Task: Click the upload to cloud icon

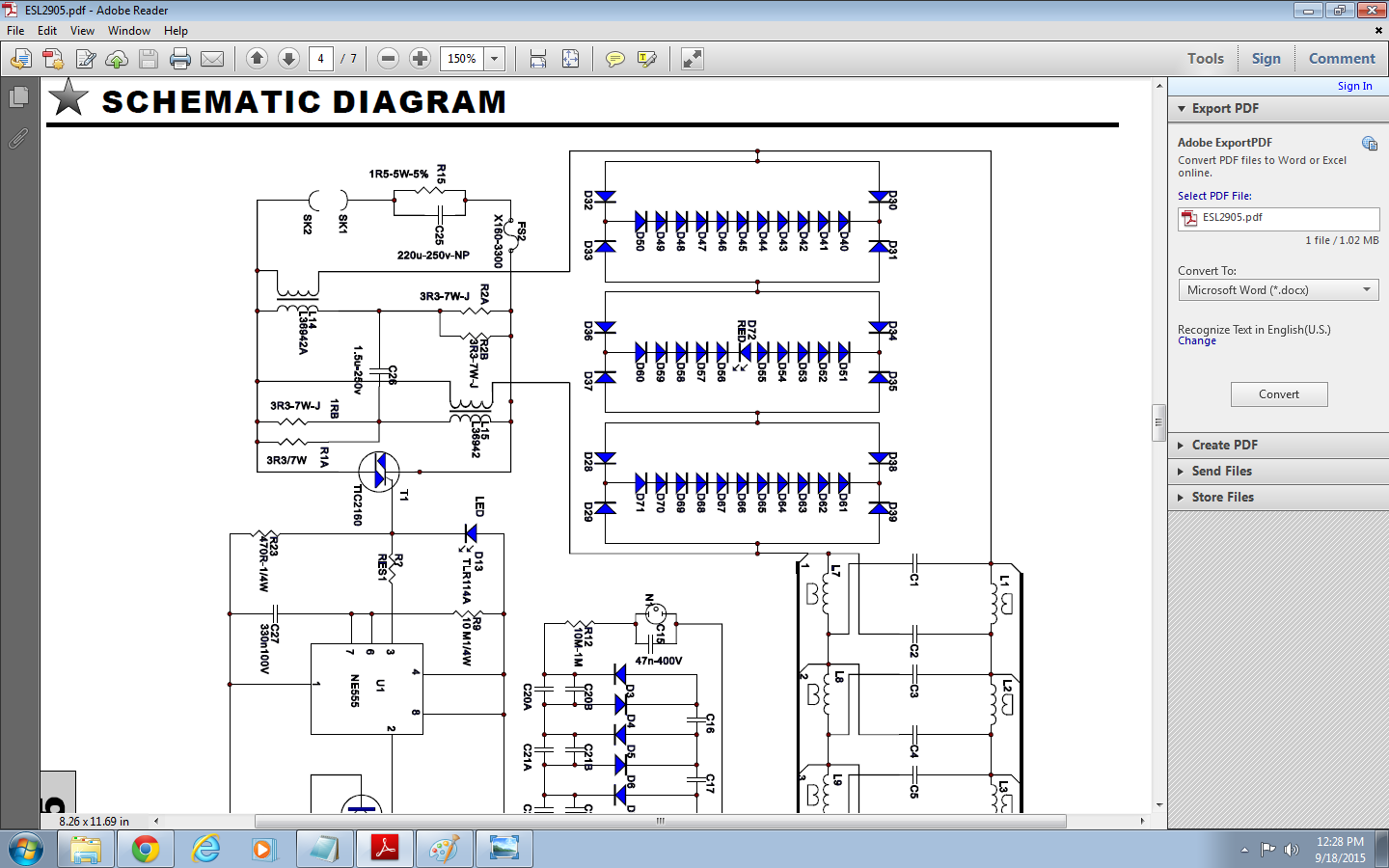Action: tap(117, 59)
